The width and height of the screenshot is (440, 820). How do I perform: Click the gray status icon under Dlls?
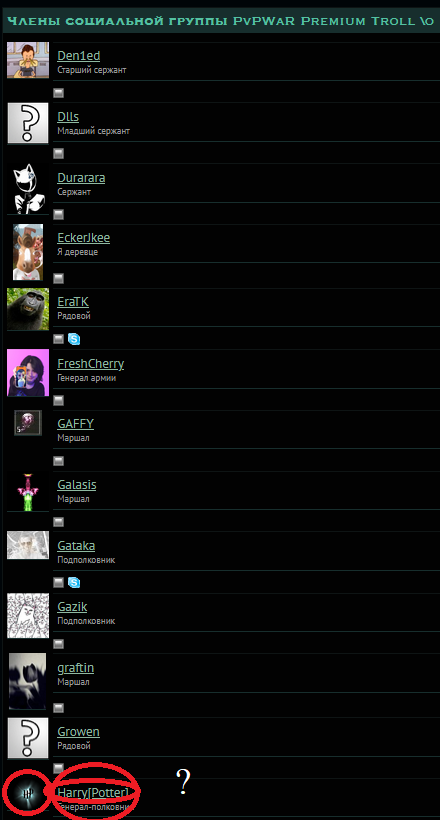59,153
